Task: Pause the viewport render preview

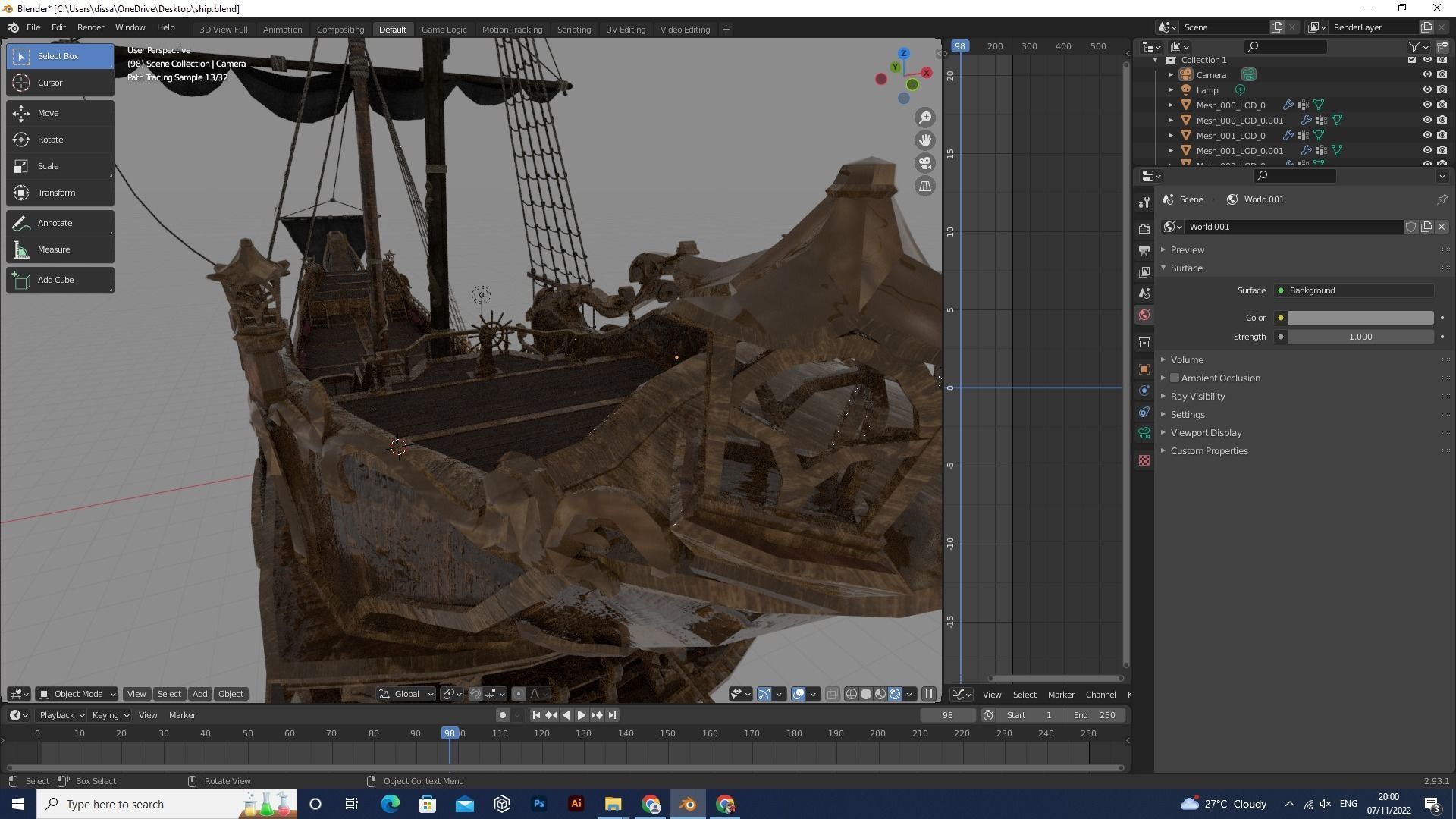Action: pyautogui.click(x=928, y=694)
